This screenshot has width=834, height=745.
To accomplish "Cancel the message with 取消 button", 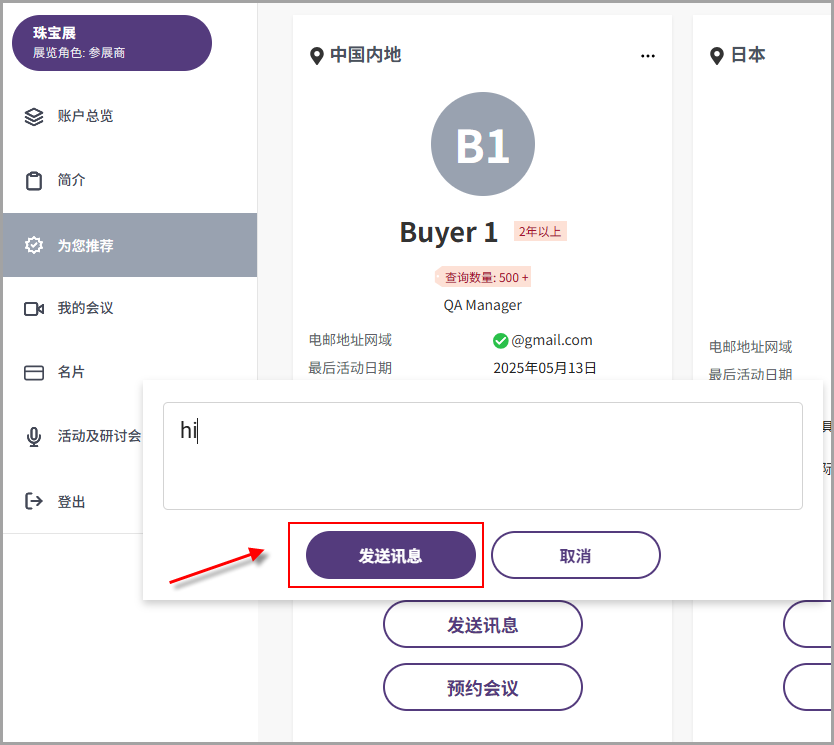I will pyautogui.click(x=575, y=555).
